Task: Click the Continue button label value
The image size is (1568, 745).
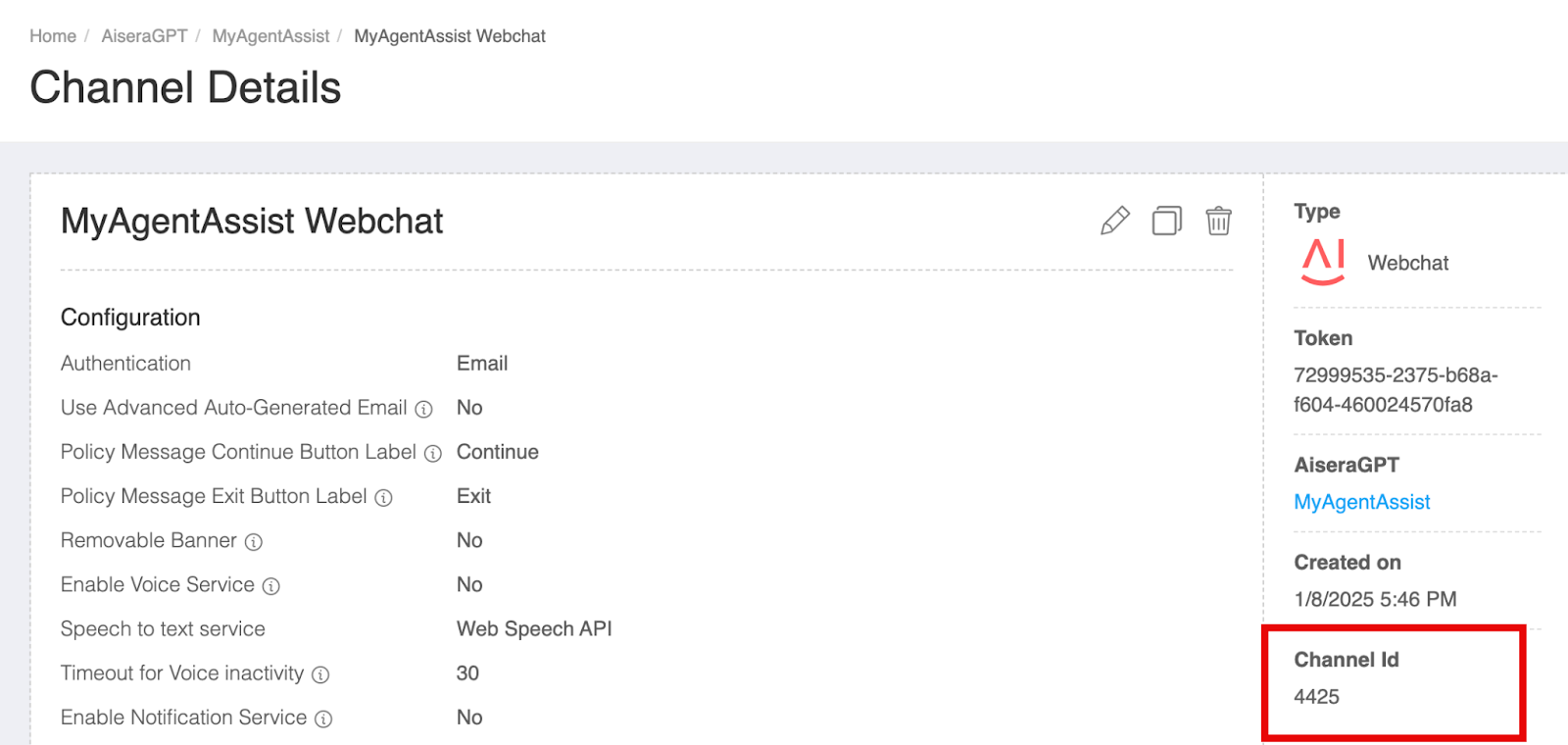Action: pos(498,452)
